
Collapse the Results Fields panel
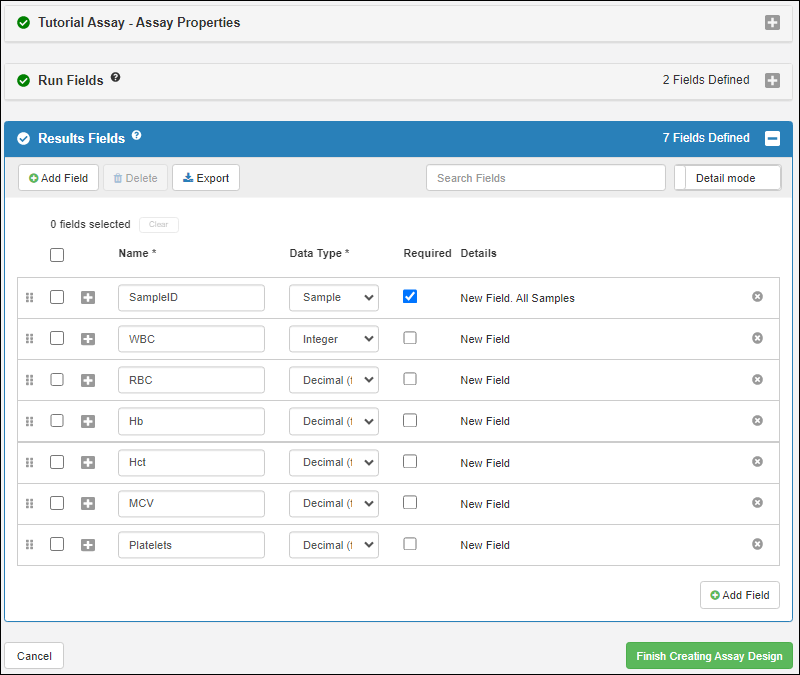coord(772,139)
